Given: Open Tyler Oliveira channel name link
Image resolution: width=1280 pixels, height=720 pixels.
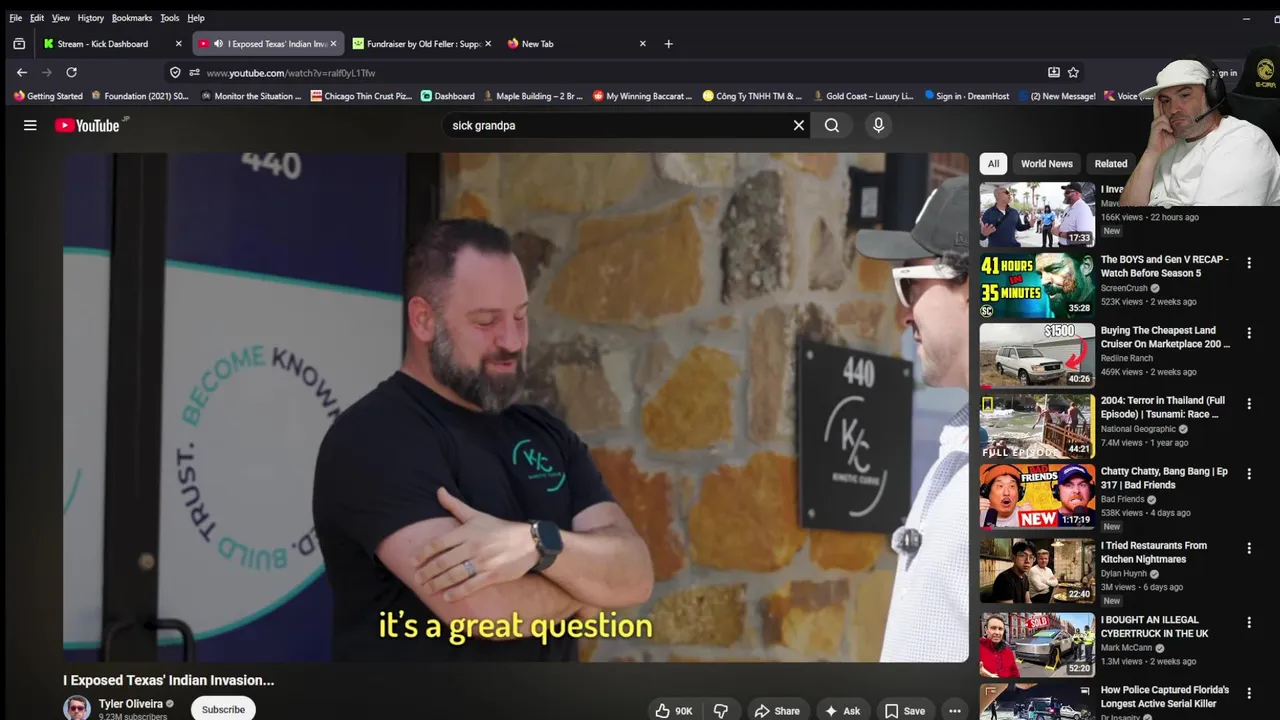Looking at the screenshot, I should pyautogui.click(x=130, y=704).
